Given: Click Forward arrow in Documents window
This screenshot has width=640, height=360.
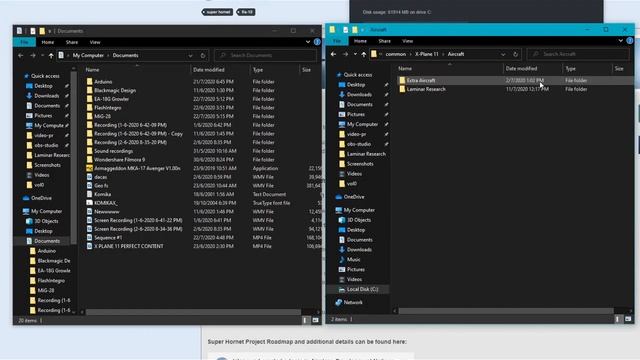Looking at the screenshot, I should pyautogui.click(x=33, y=56).
